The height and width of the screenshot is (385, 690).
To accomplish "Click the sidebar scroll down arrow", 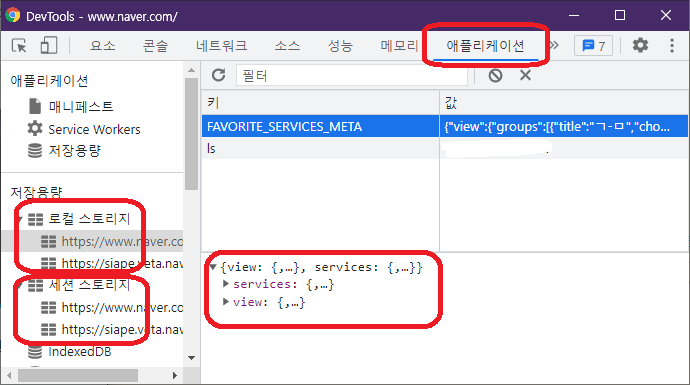I will (191, 358).
